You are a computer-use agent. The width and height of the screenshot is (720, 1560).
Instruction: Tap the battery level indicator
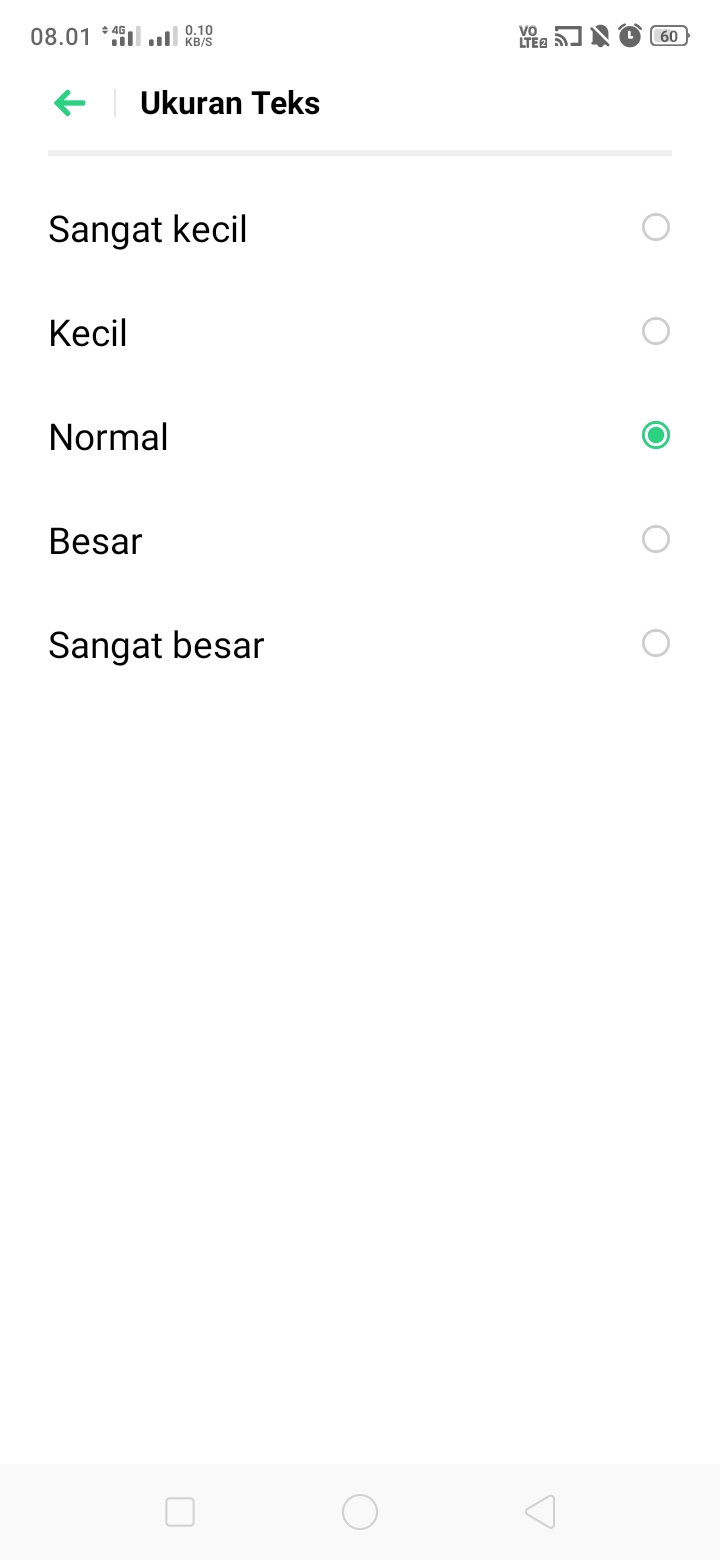point(669,37)
